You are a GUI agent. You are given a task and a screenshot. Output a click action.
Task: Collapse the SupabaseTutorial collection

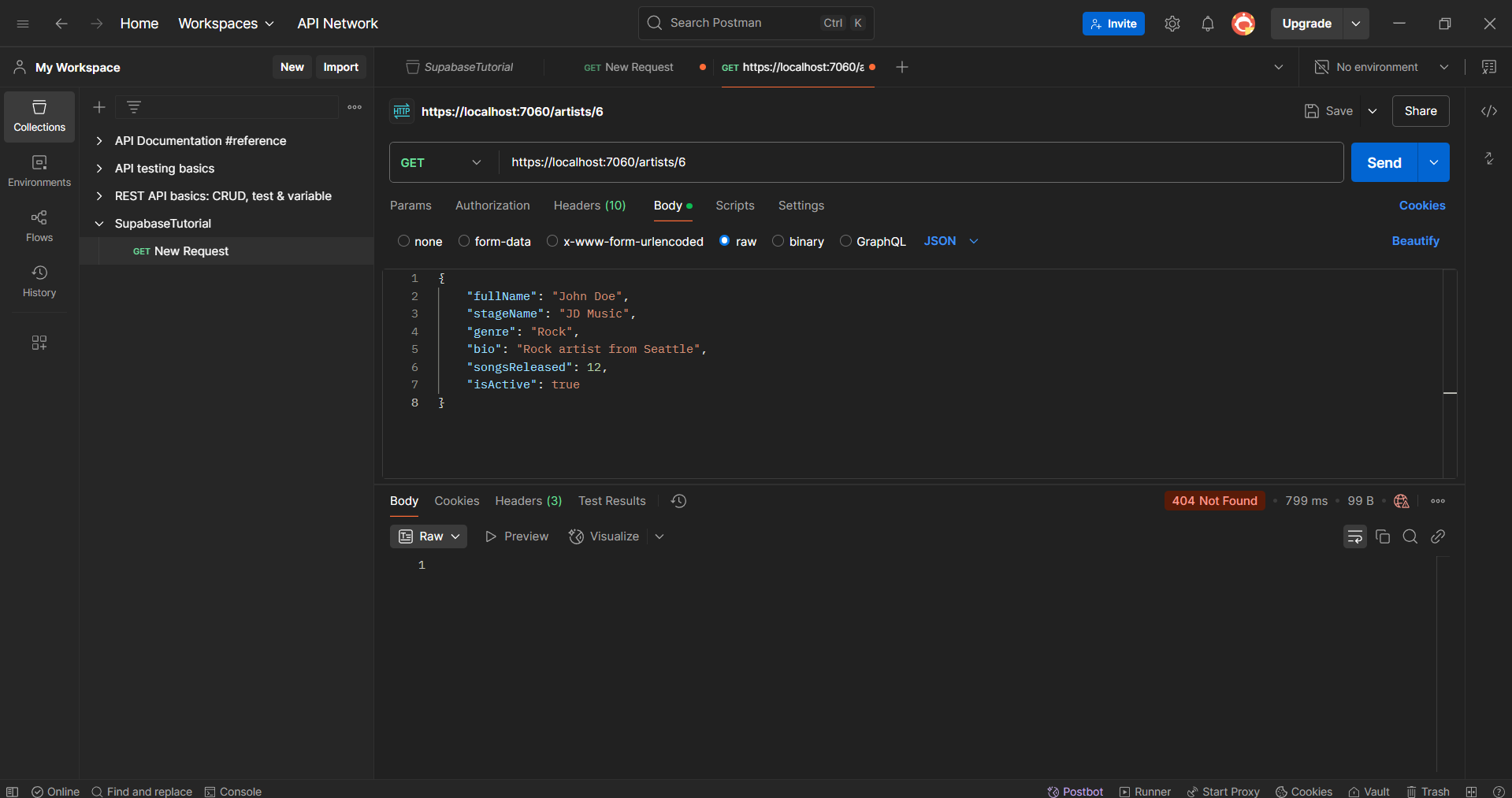click(x=99, y=224)
